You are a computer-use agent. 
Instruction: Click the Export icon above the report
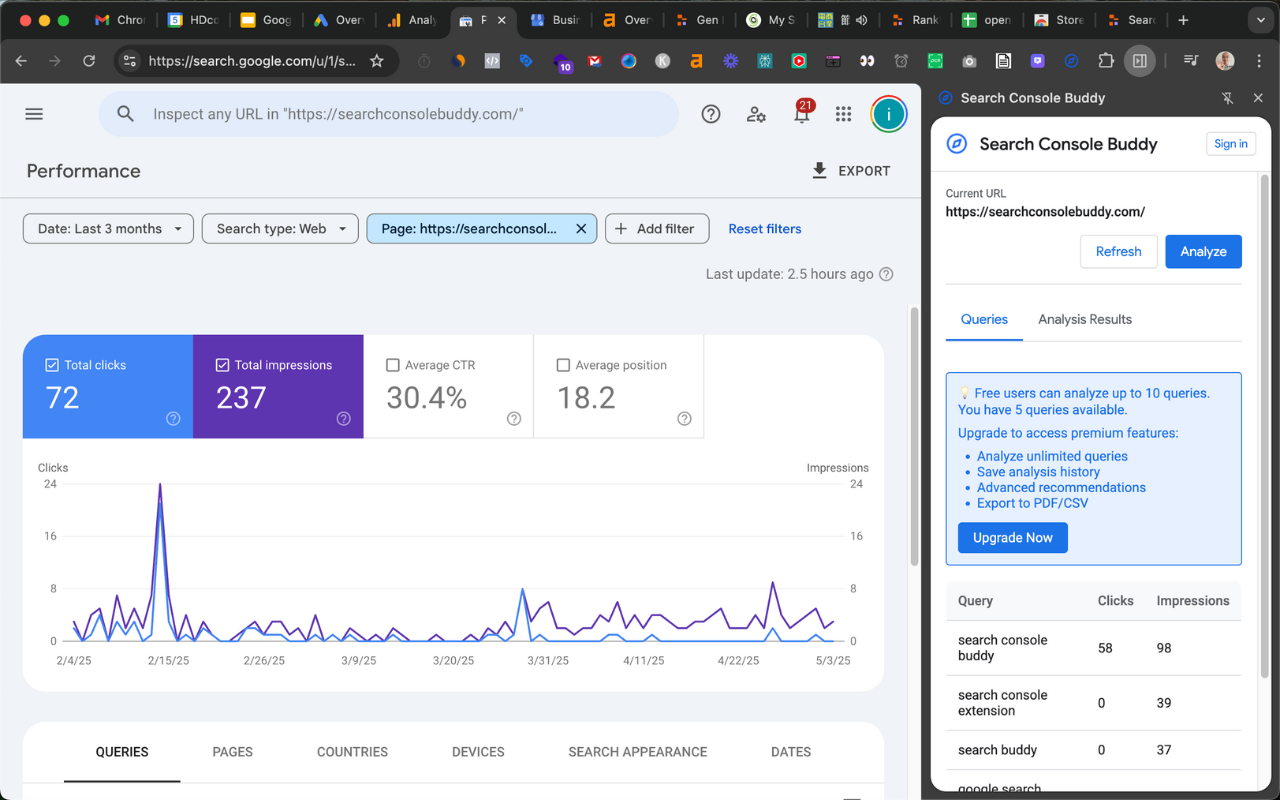click(820, 170)
